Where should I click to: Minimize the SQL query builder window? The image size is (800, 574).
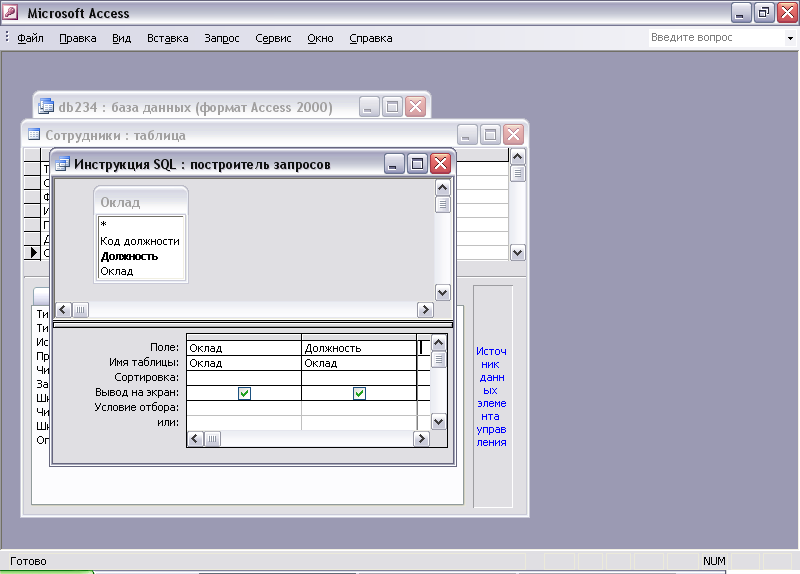point(394,164)
